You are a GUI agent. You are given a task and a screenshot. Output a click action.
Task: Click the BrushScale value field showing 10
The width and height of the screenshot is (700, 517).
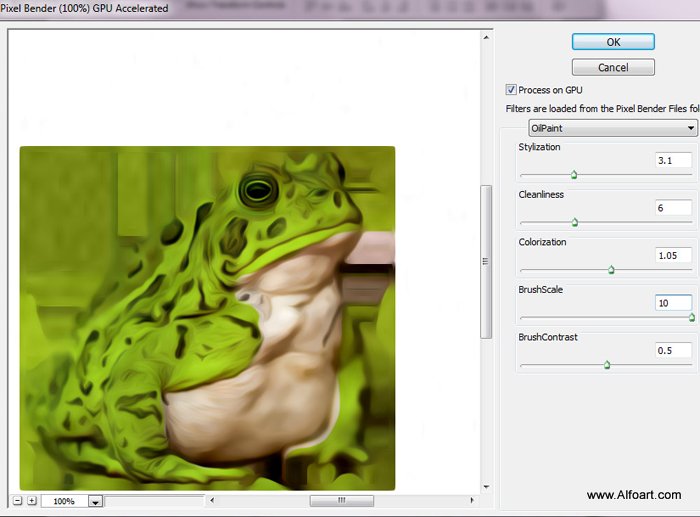point(673,303)
